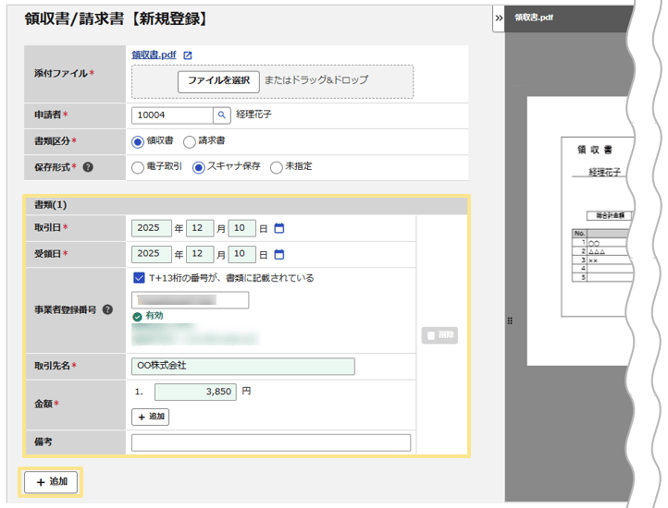Image resolution: width=668 pixels, height=508 pixels.
Task: Edit 受領日 month field
Action: point(200,254)
